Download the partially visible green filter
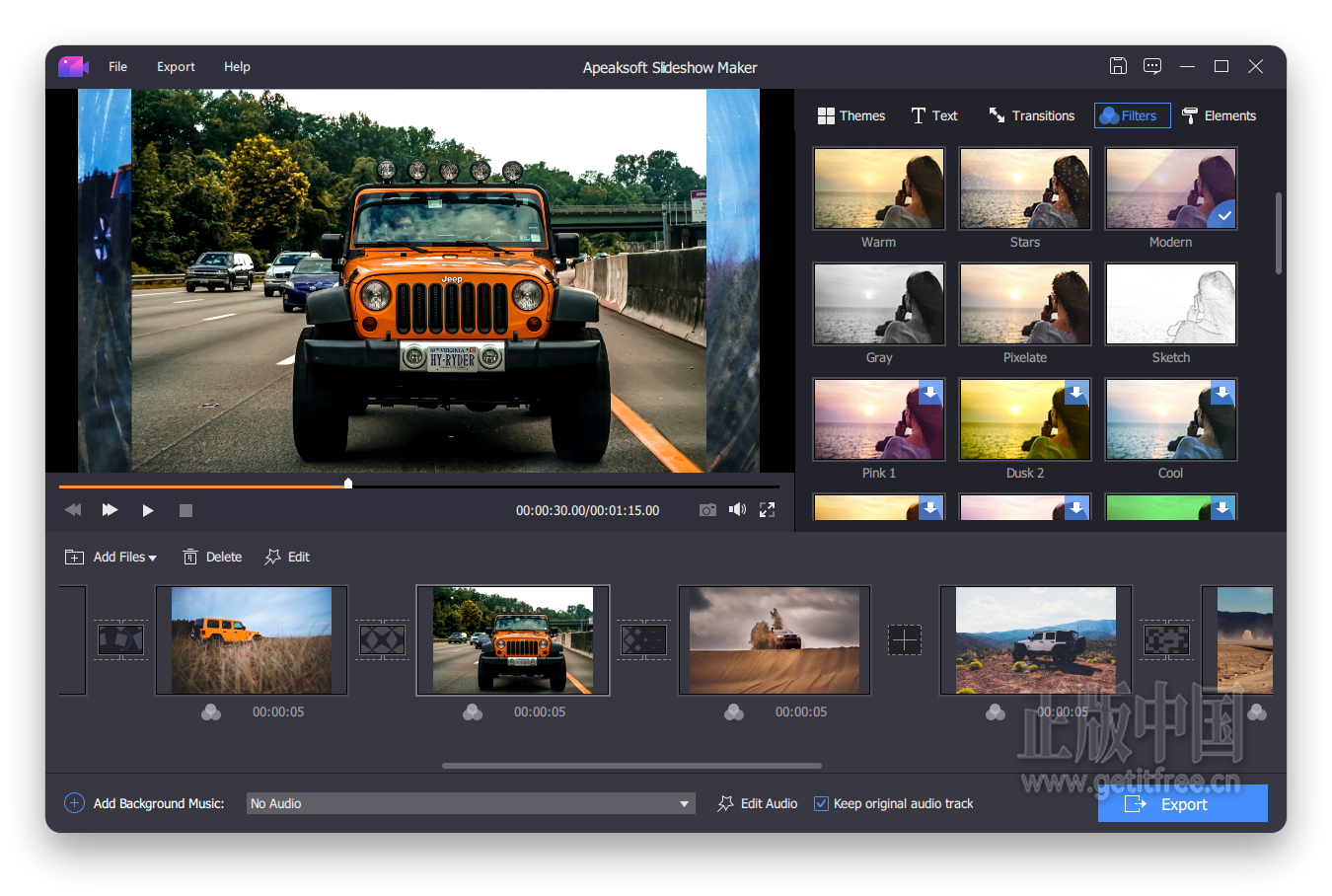The width and height of the screenshot is (1332, 896). pyautogui.click(x=1222, y=507)
